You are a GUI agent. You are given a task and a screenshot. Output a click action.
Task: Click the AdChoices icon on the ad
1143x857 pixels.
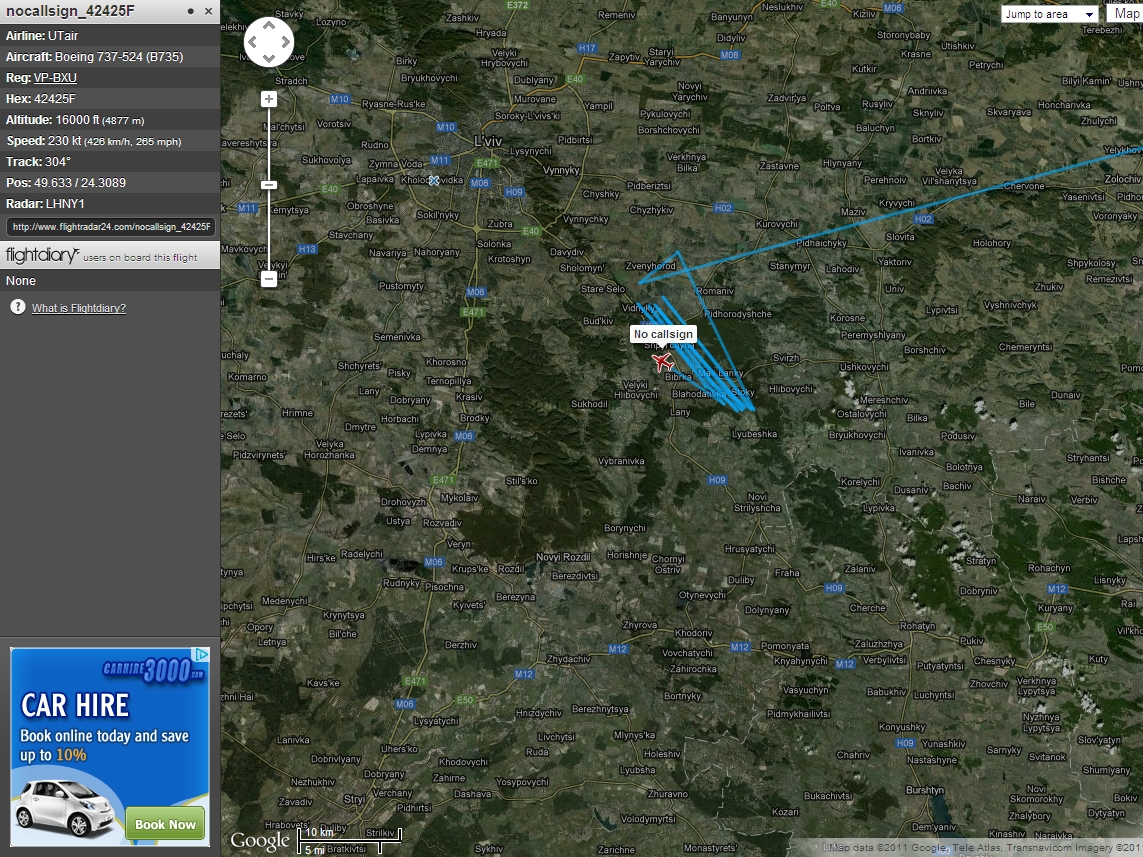click(201, 655)
